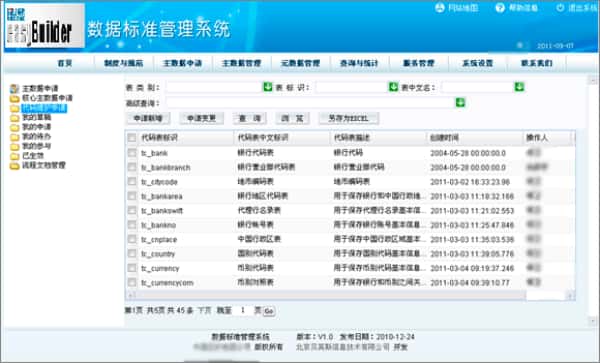This screenshot has height=363, width=600.
Task: Click folder icon beside 我的草稿
Action: click(x=15, y=118)
